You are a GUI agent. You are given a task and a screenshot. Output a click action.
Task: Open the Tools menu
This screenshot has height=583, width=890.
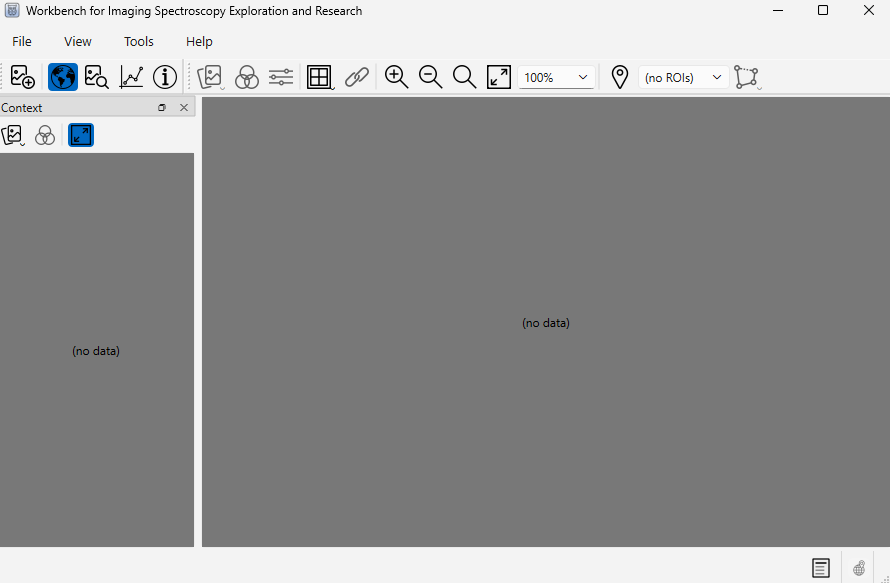coord(138,41)
